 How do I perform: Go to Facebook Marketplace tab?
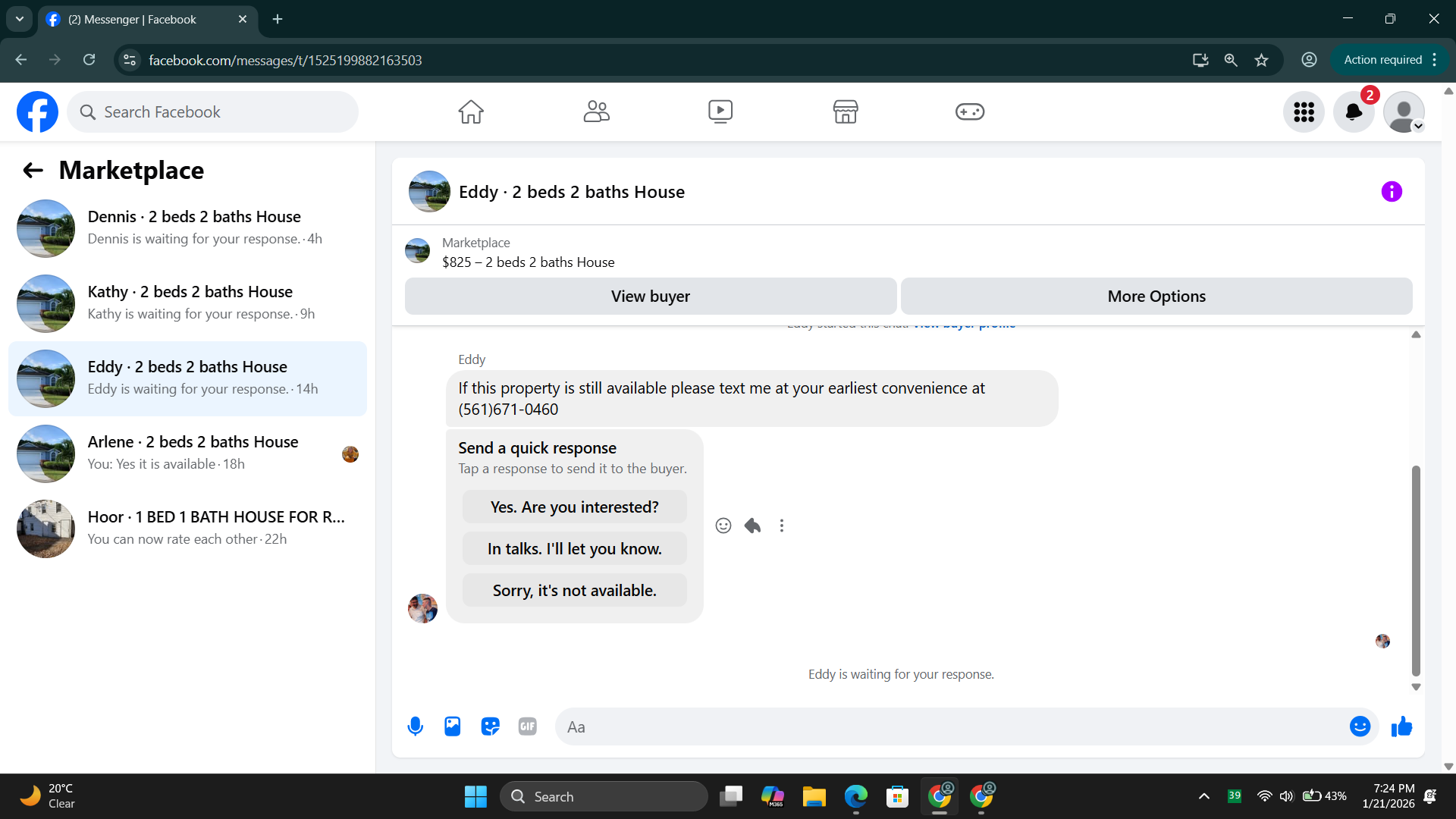point(845,112)
